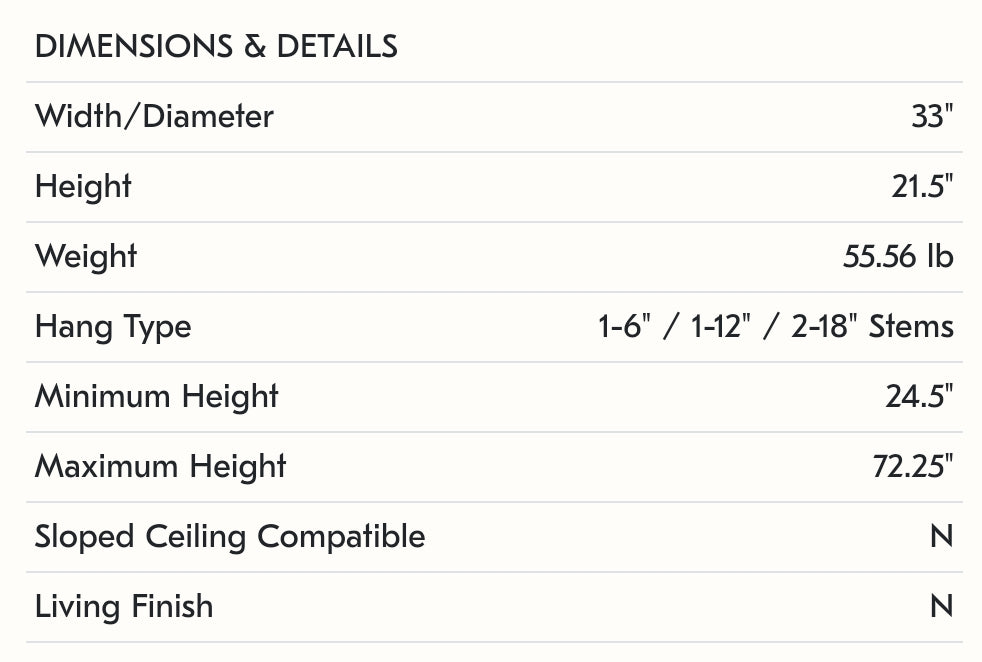
Task: Click the 55.56 lb weight value
Action: click(x=898, y=257)
